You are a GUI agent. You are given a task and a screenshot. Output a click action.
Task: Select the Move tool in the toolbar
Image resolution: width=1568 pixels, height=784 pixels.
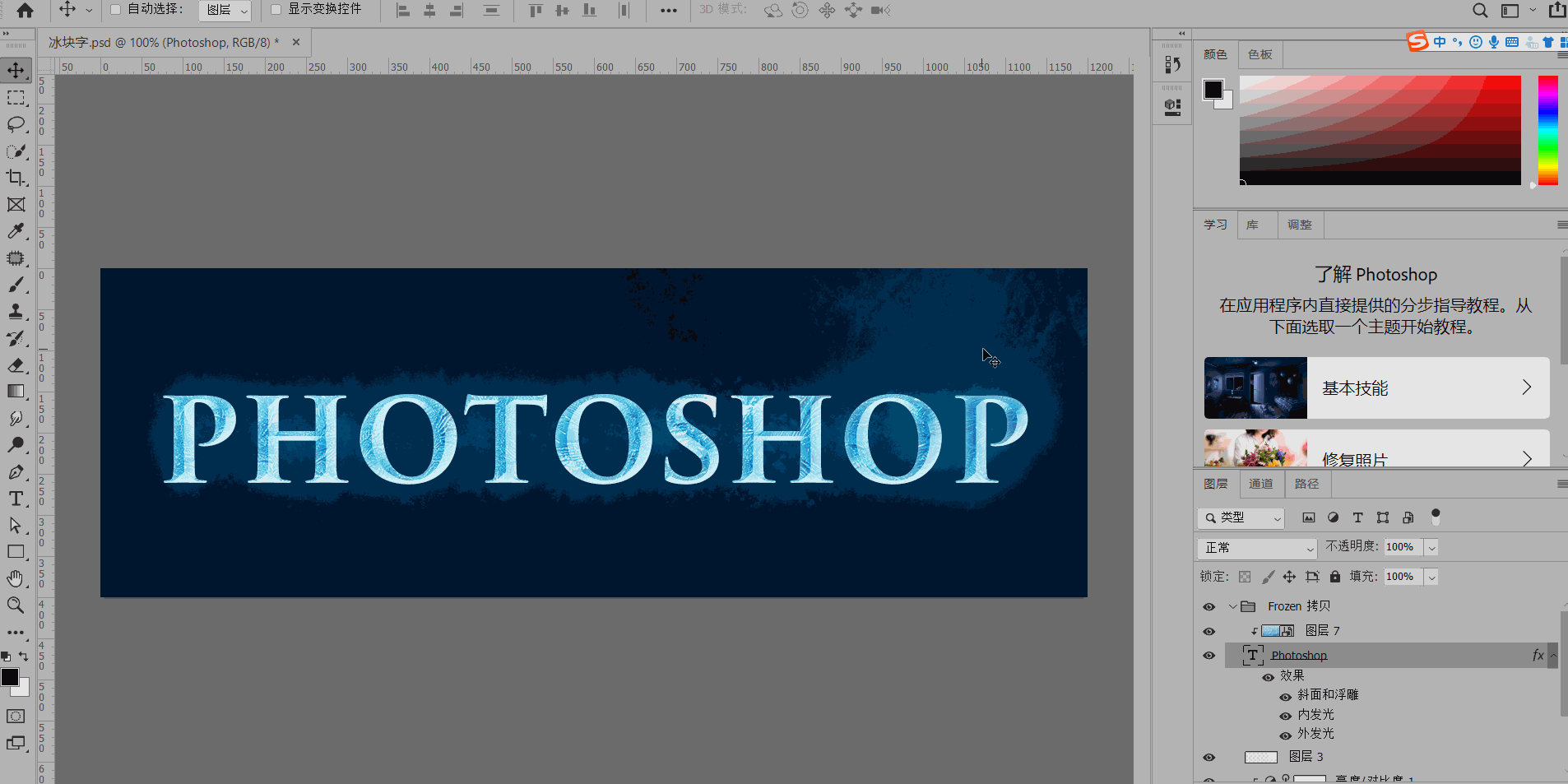[16, 70]
